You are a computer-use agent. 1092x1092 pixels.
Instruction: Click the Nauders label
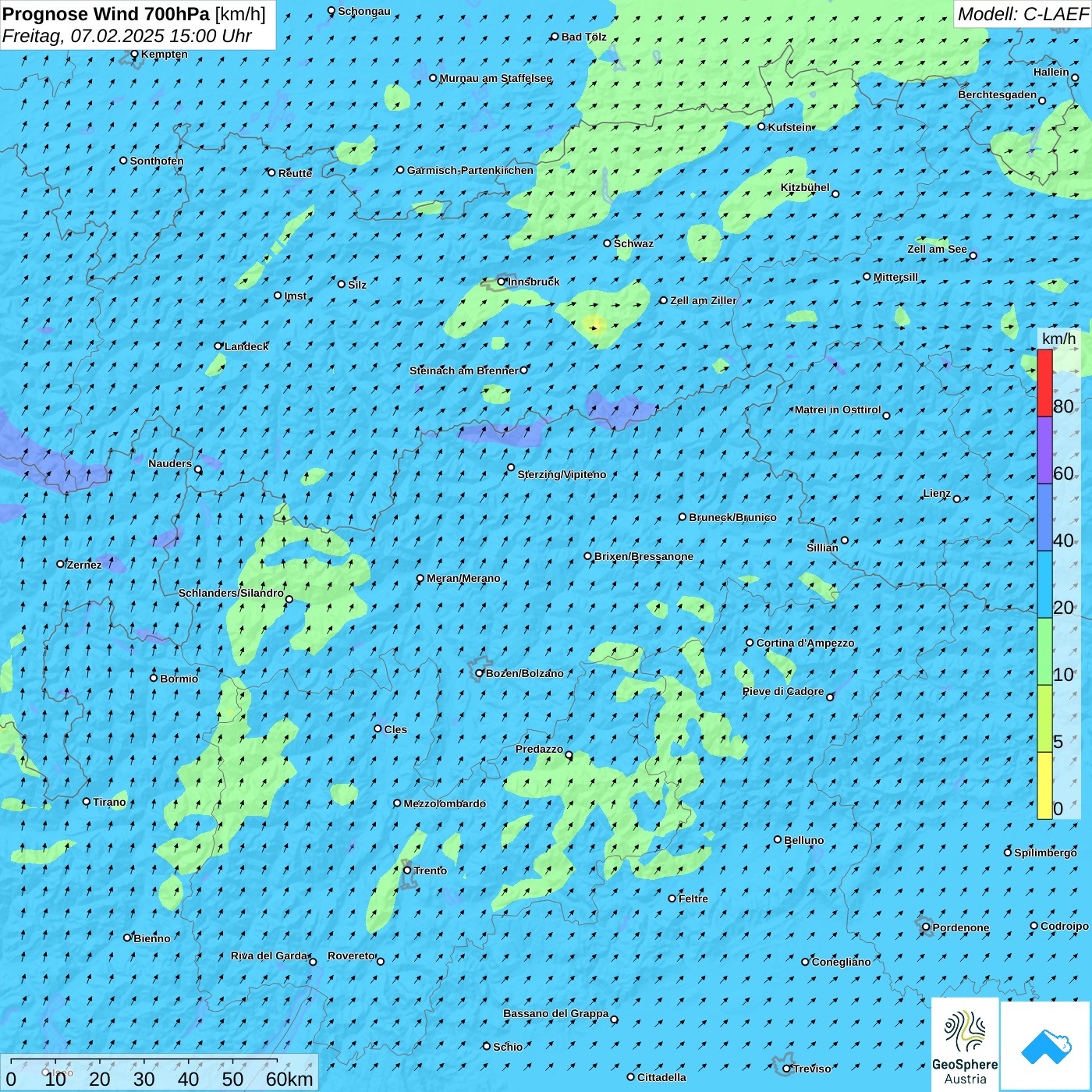(170, 463)
